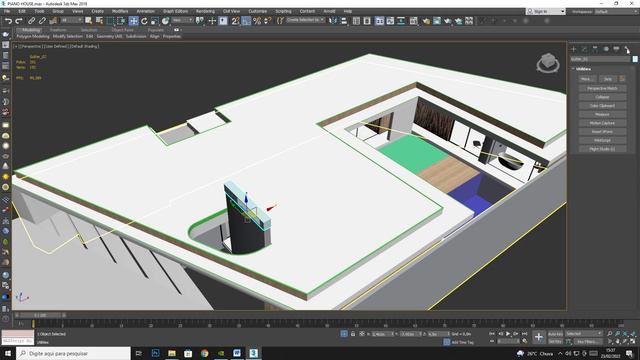Image resolution: width=640 pixels, height=360 pixels.
Task: Click the object color swatch in command panel
Action: 635,59
